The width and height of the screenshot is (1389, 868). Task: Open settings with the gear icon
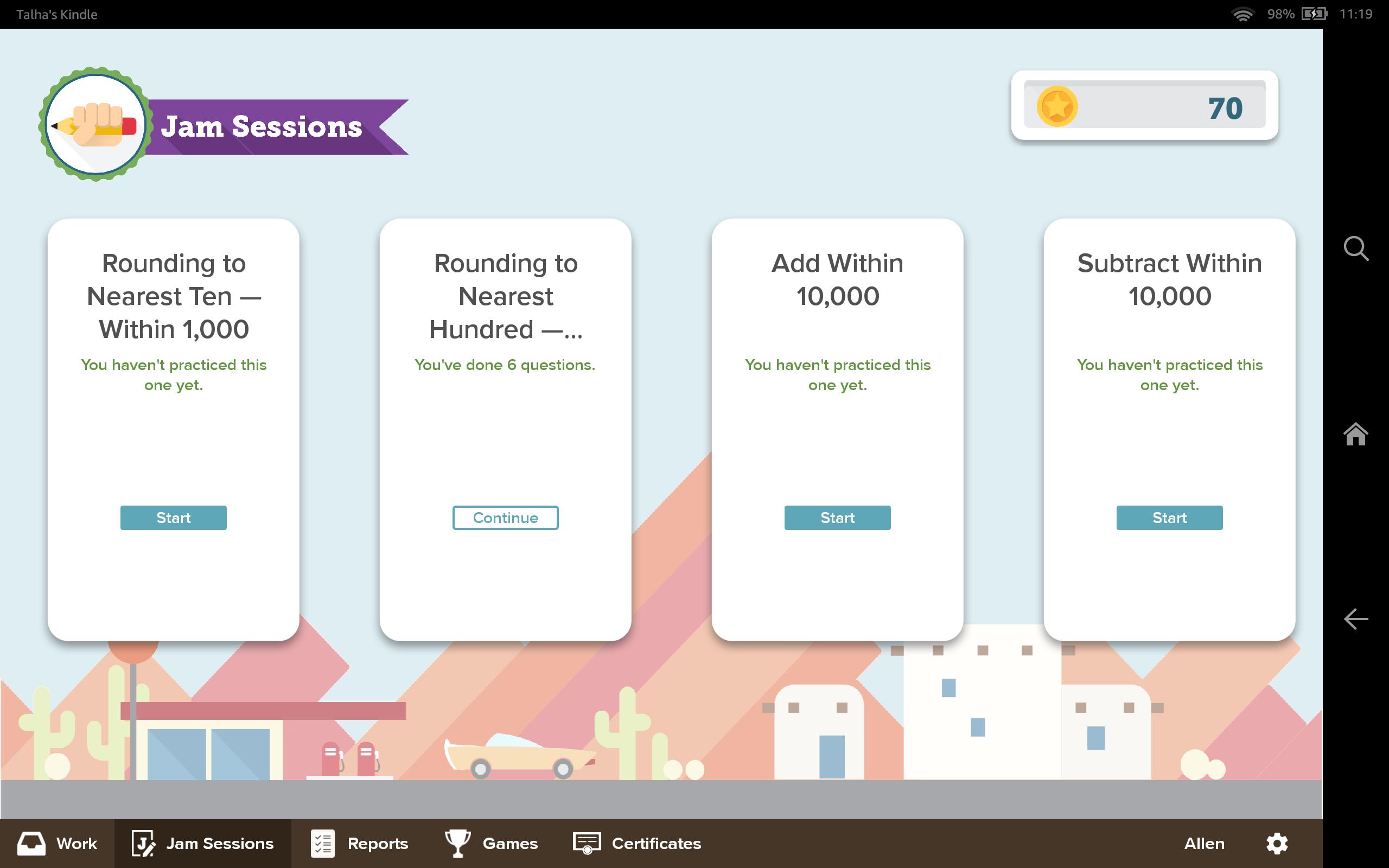1277,843
